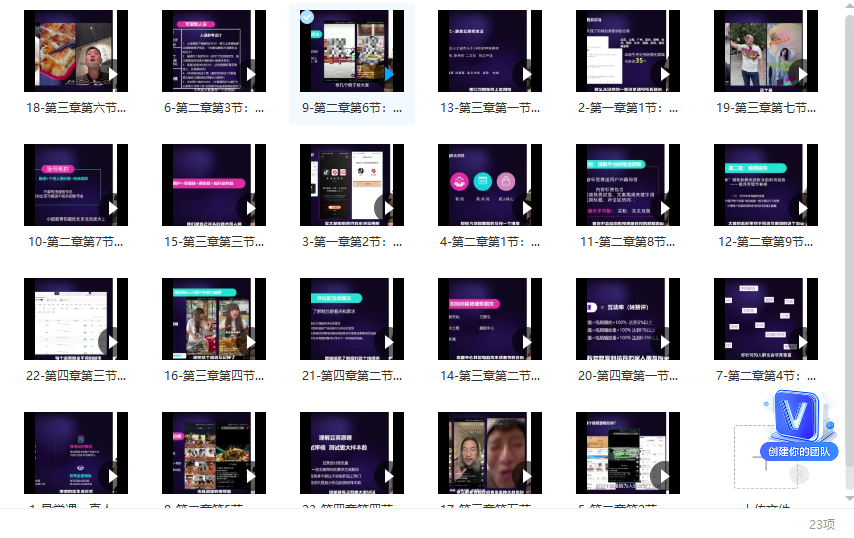Click the play icon on 2-第一章第1节
This screenshot has height=538, width=854.
[664, 74]
